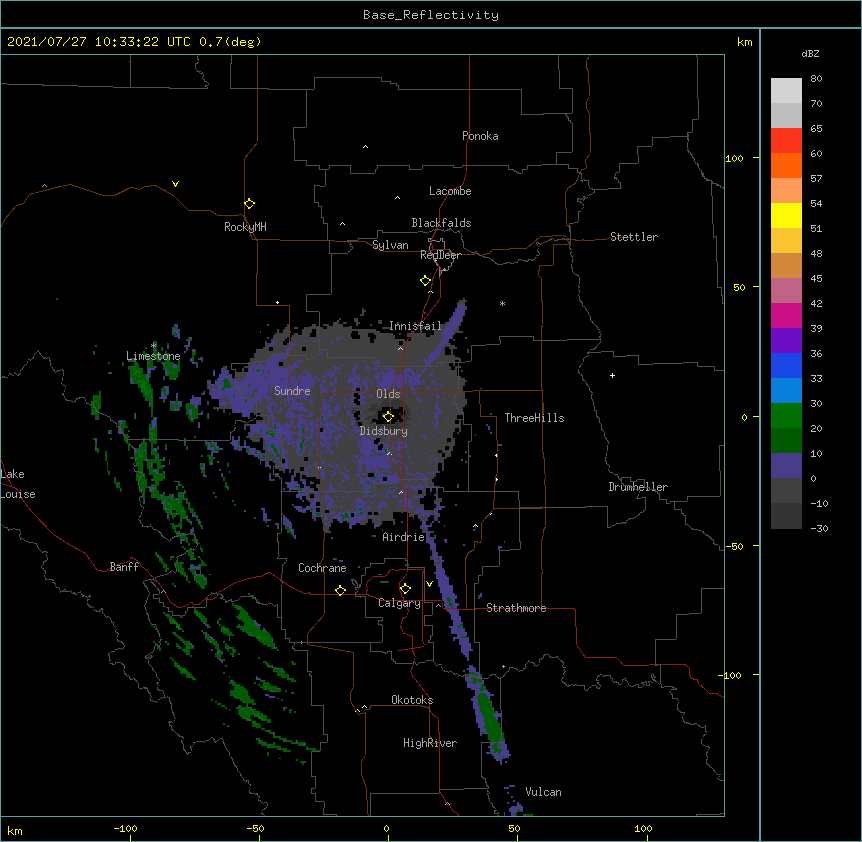Click the Calgary city label
Screen dimensions: 862x842
tap(399, 603)
